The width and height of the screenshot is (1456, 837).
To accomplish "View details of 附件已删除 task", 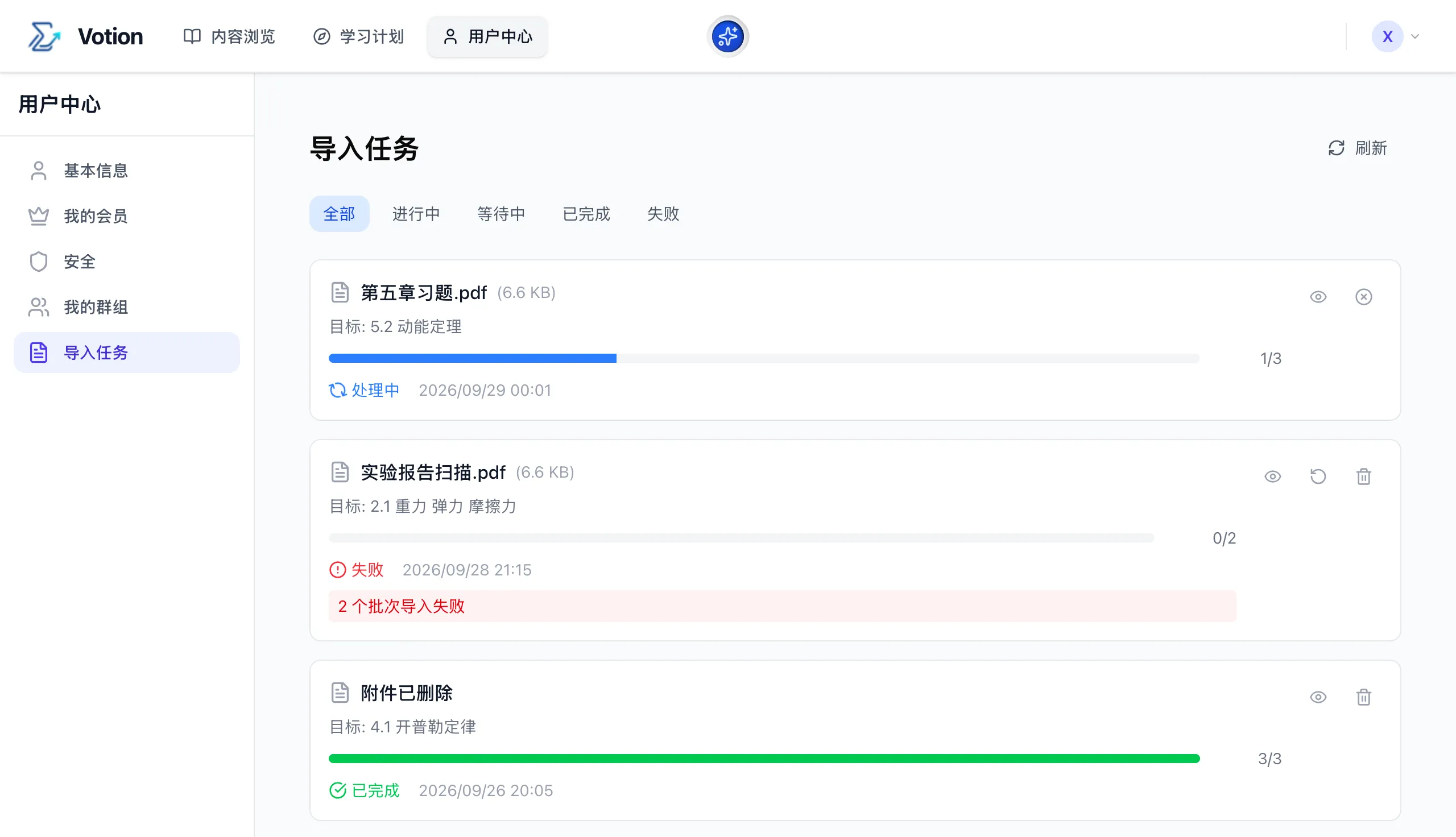I will [1318, 697].
